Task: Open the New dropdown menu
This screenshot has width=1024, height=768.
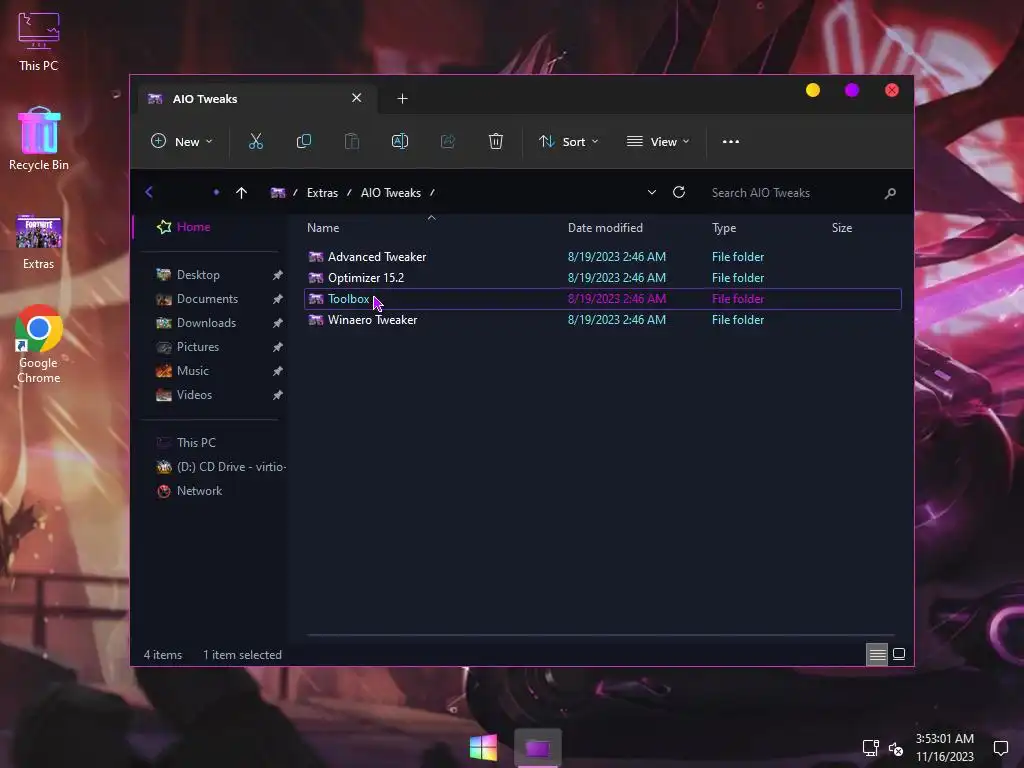Action: pos(182,141)
